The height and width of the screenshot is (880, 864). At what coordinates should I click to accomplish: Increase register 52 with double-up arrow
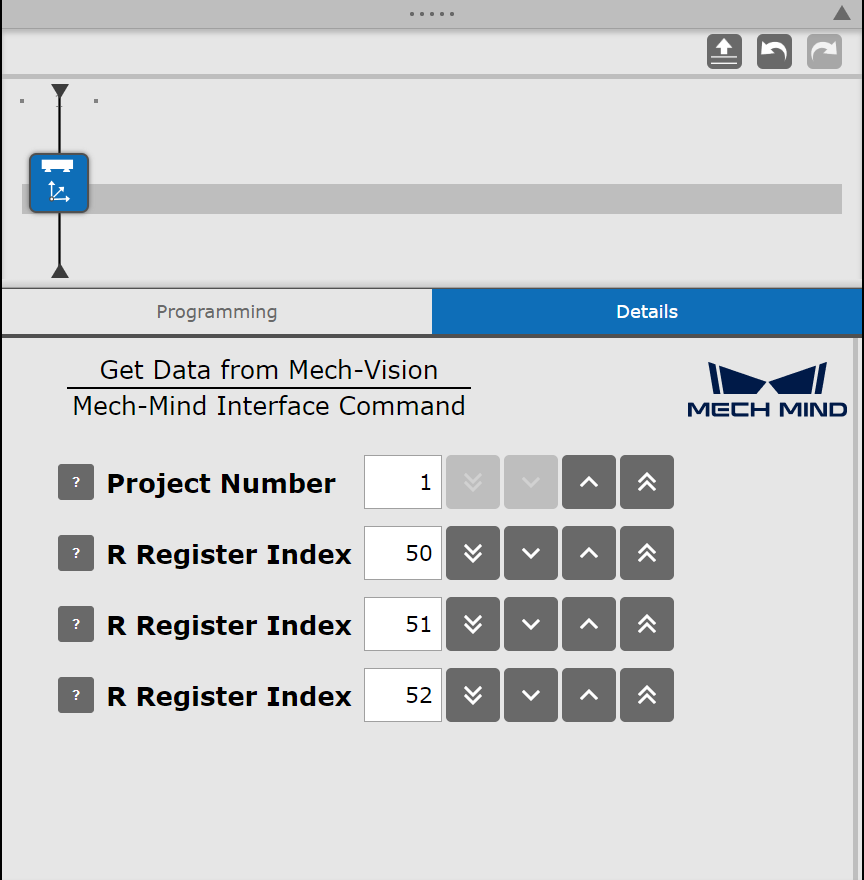(x=647, y=695)
